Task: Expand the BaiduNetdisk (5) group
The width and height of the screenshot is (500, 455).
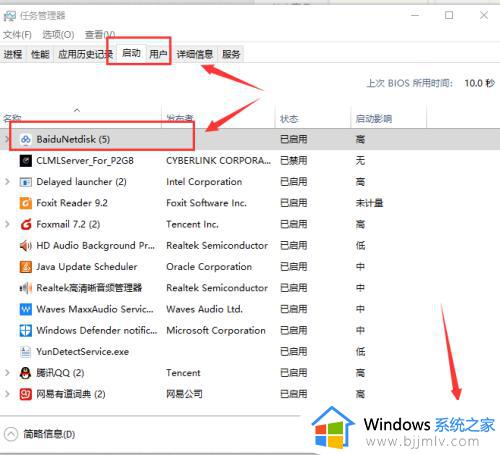Action: 7,139
